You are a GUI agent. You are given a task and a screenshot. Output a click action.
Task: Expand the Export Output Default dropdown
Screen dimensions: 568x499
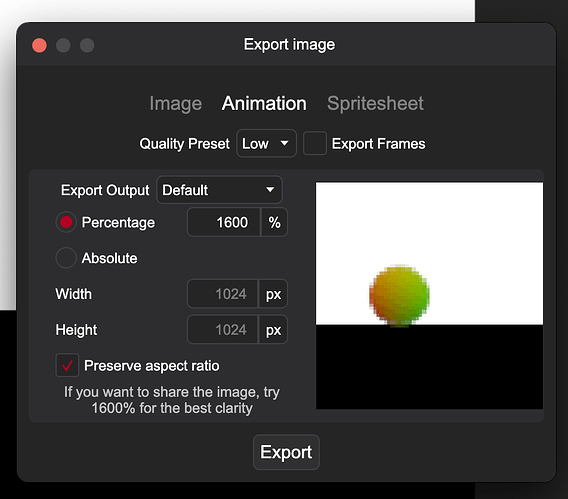[219, 190]
